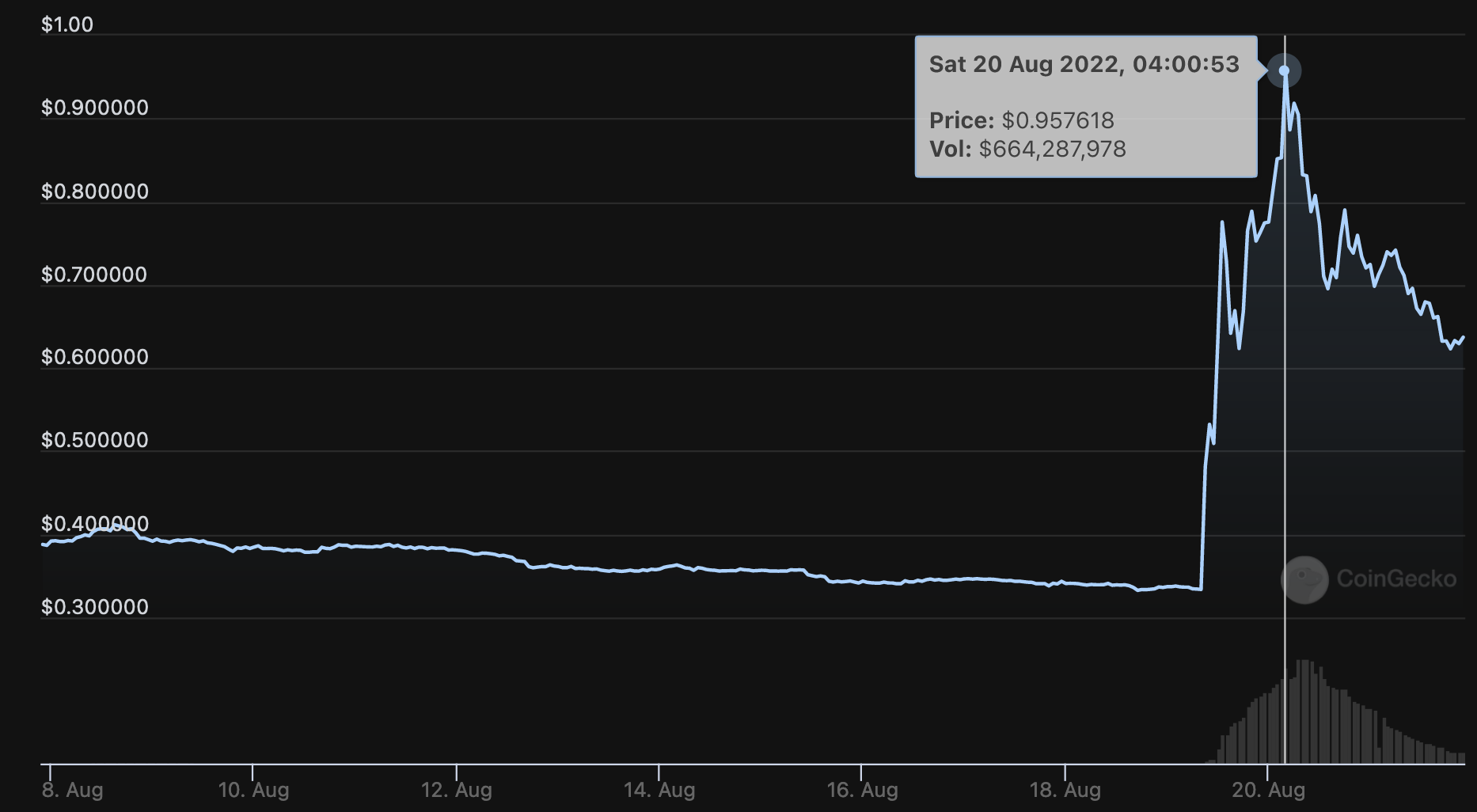
Task: Click the $0.800000 y-axis label
Action: (95, 192)
